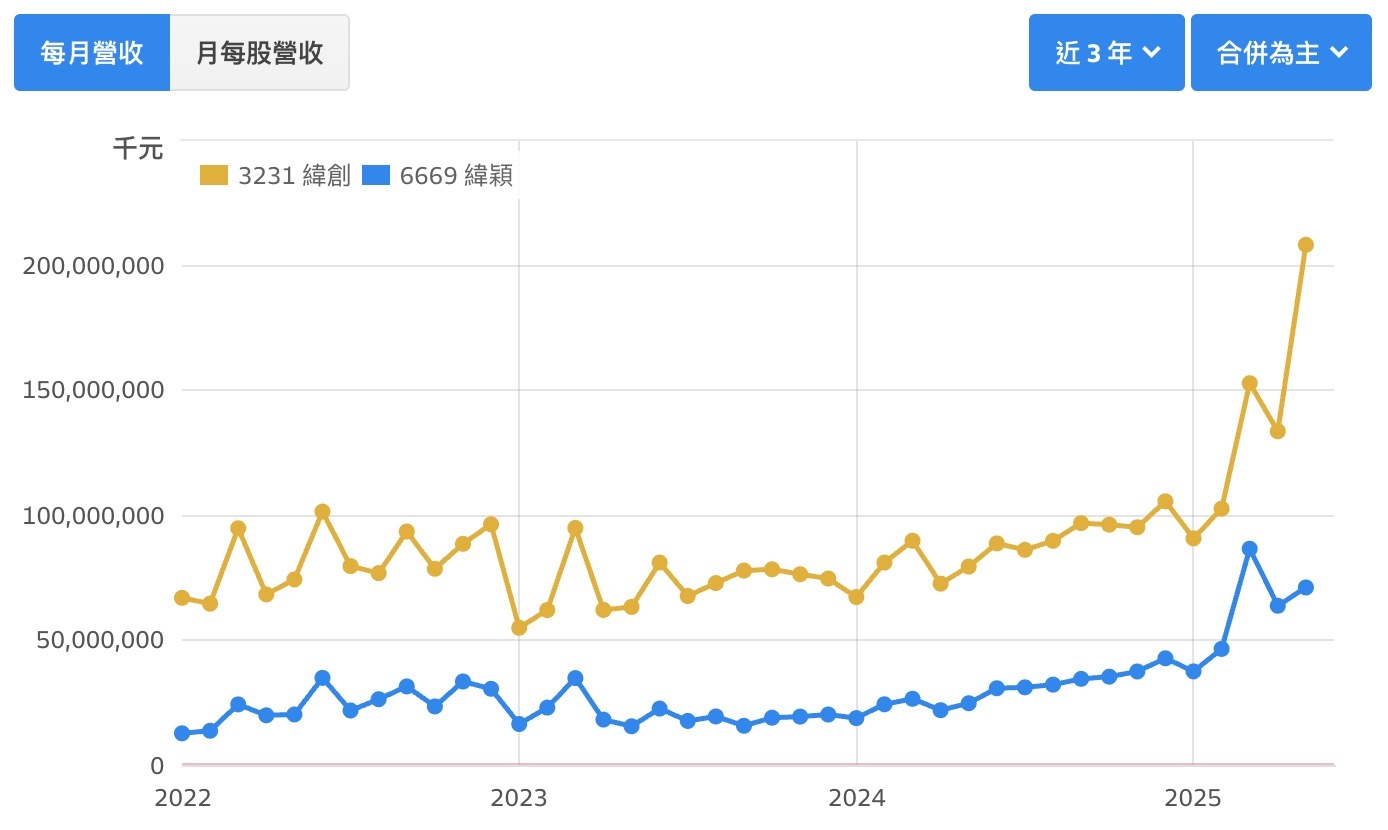Click the last blue 緯穎 data point
The height and width of the screenshot is (830, 1388).
(1305, 587)
